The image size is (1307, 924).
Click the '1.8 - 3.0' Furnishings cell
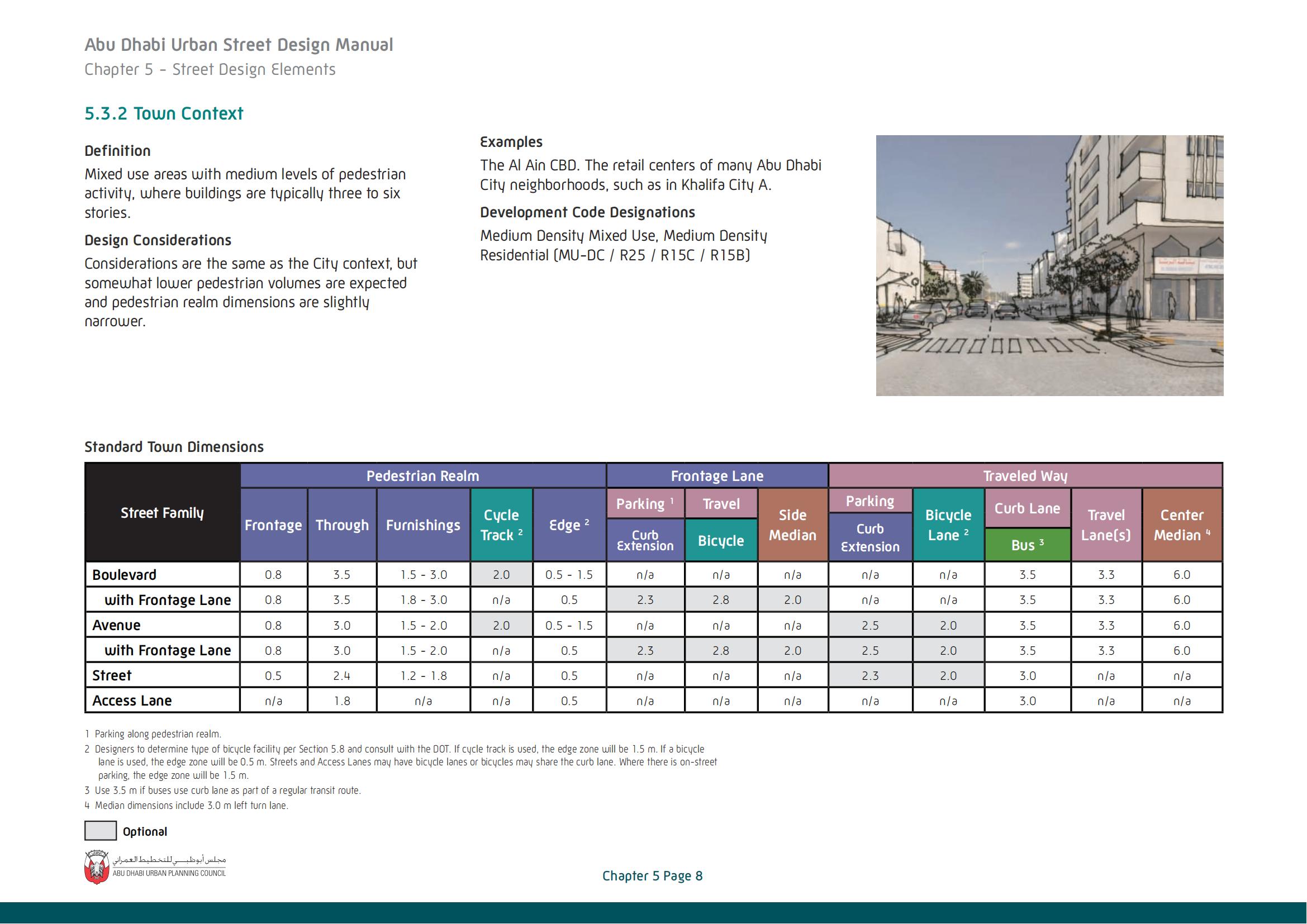click(424, 599)
